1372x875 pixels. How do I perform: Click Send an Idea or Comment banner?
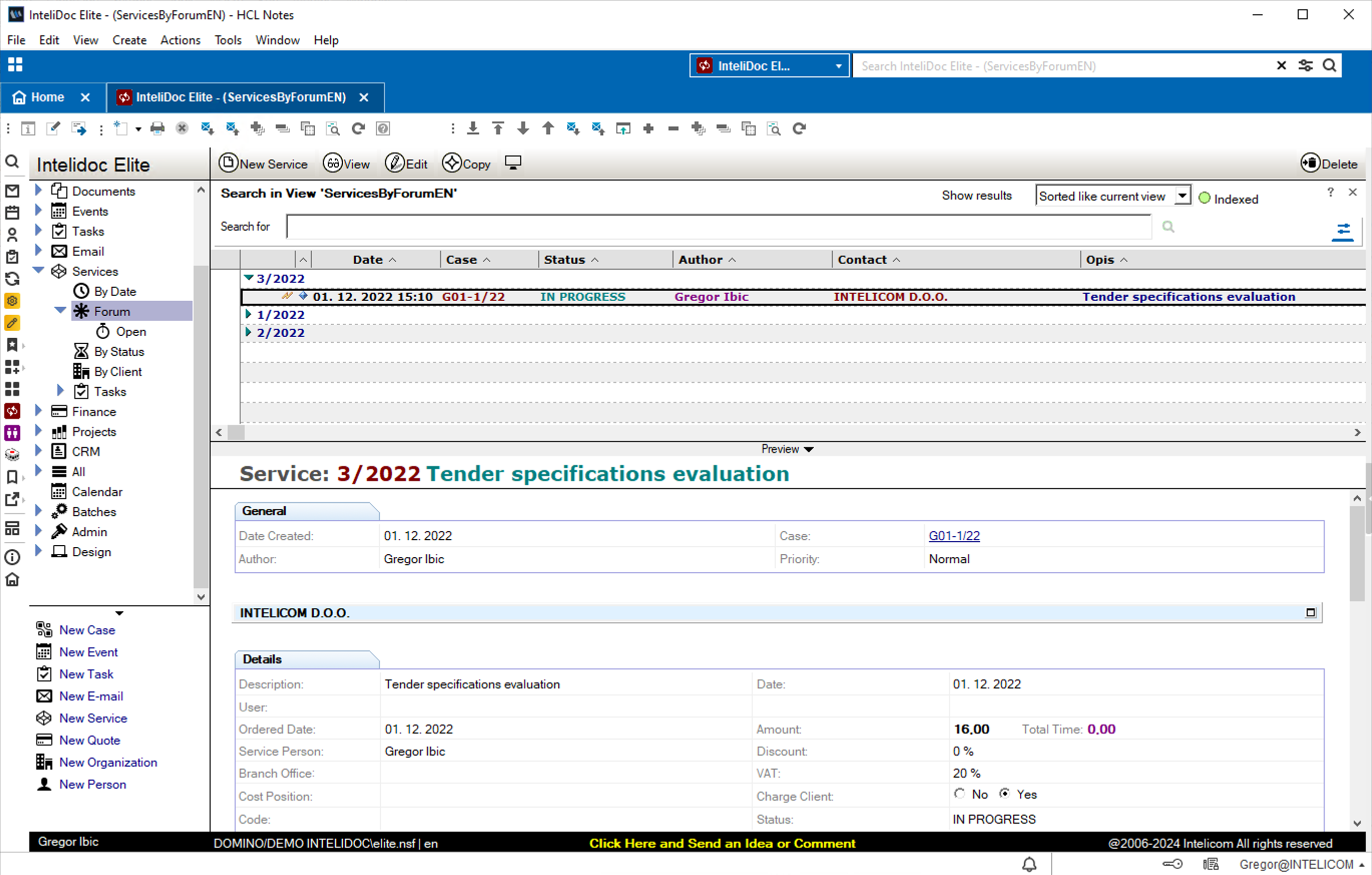pos(722,843)
